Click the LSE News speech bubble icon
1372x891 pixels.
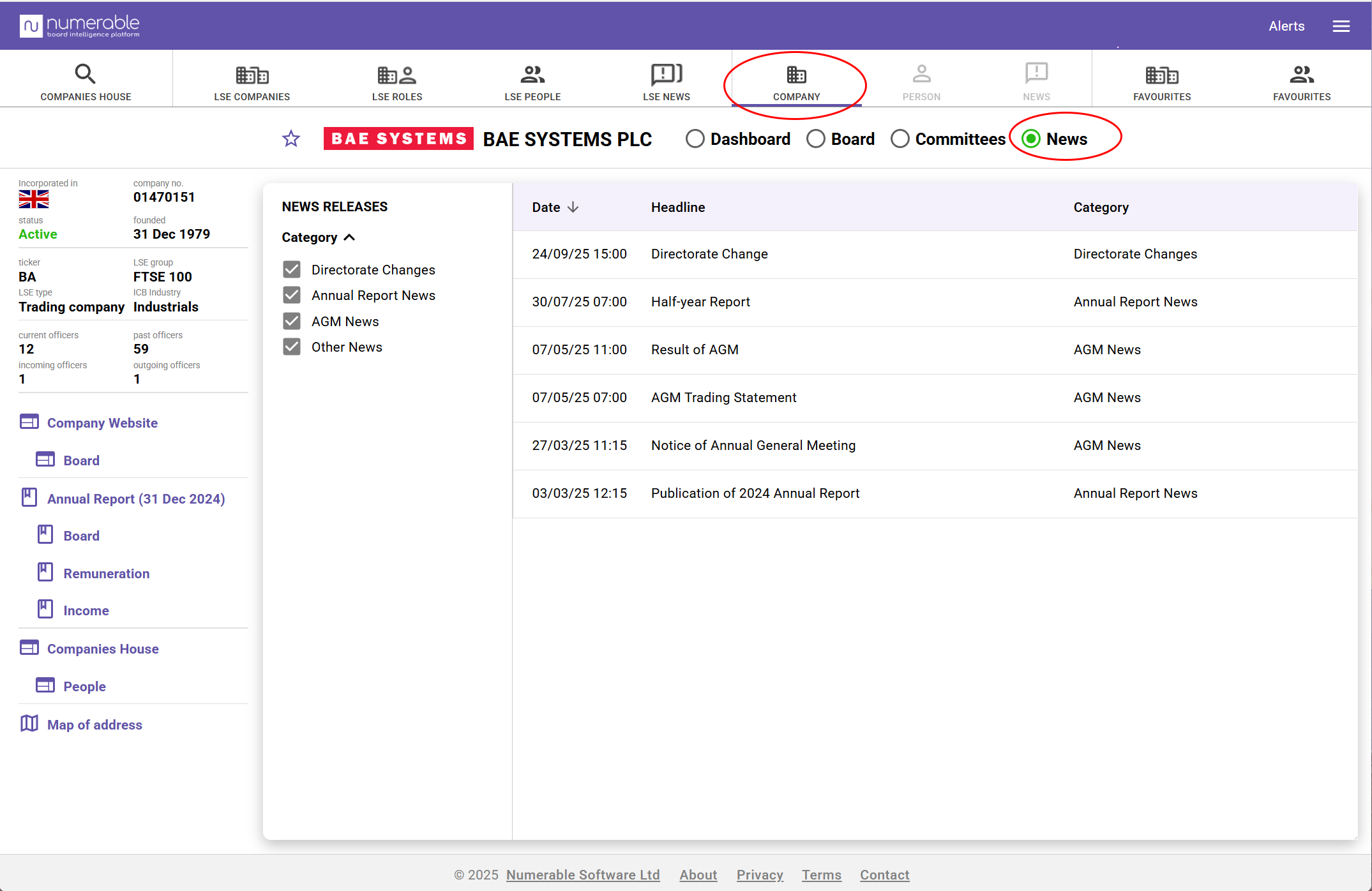[x=666, y=74]
